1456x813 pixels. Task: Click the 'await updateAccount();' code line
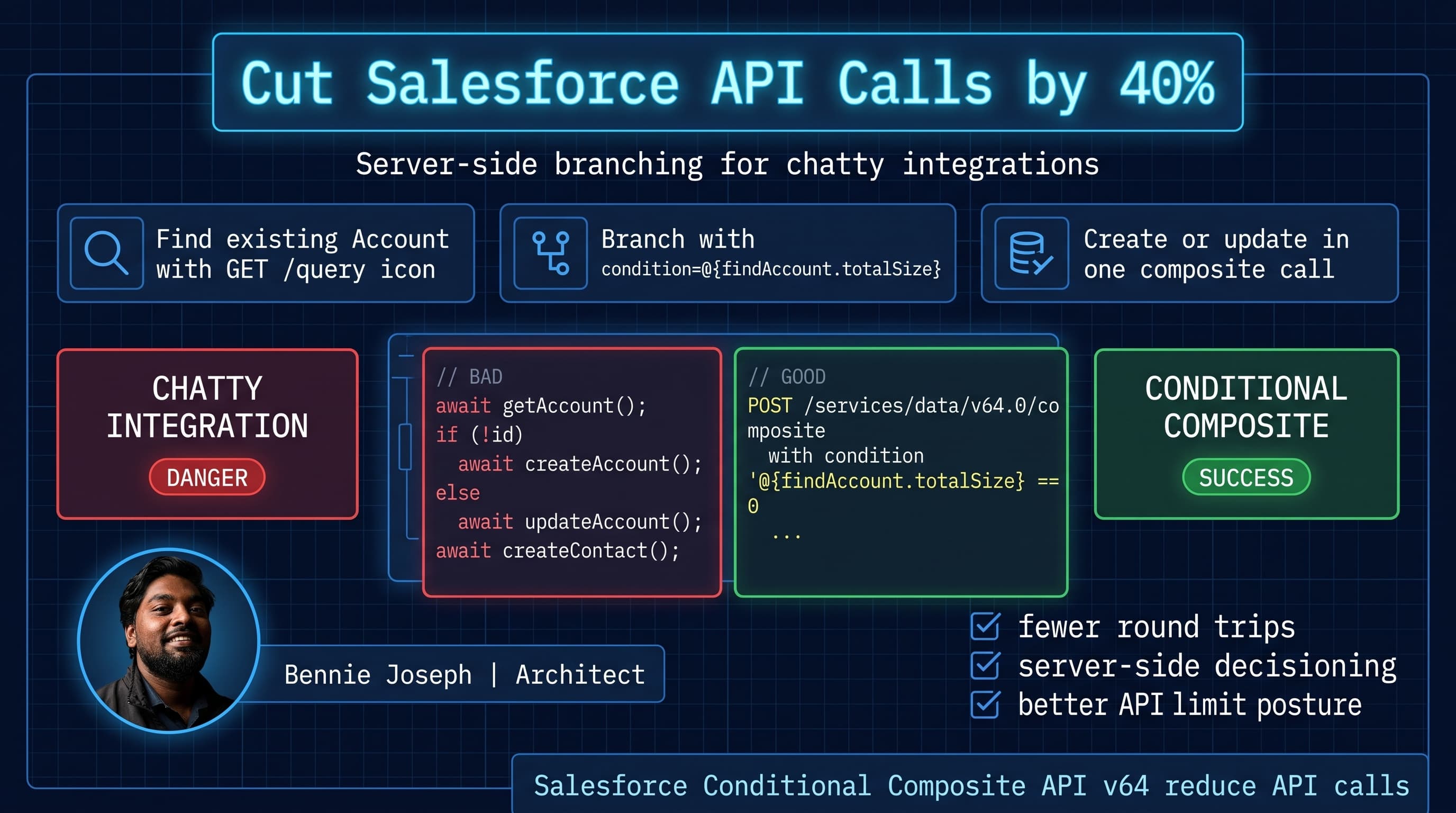click(x=580, y=522)
